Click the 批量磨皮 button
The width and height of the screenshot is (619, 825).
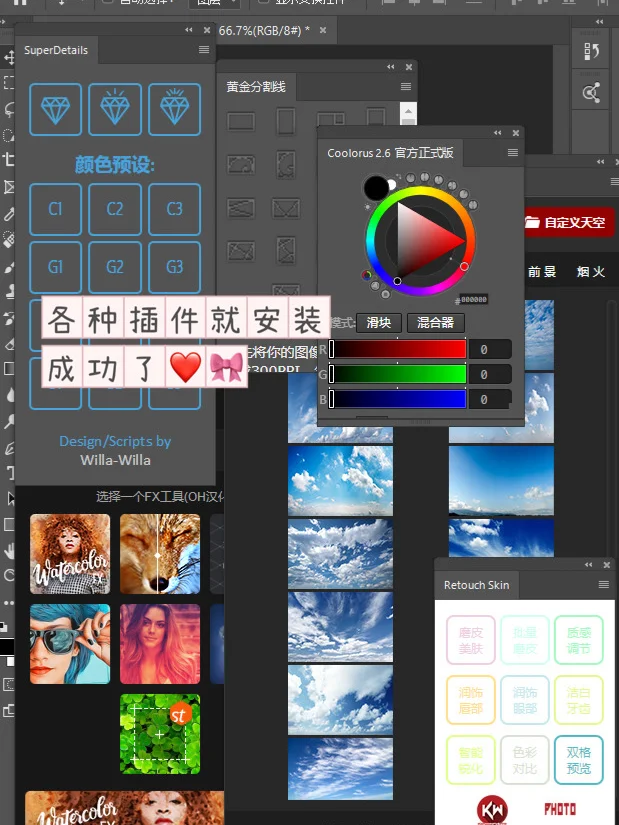coord(525,640)
